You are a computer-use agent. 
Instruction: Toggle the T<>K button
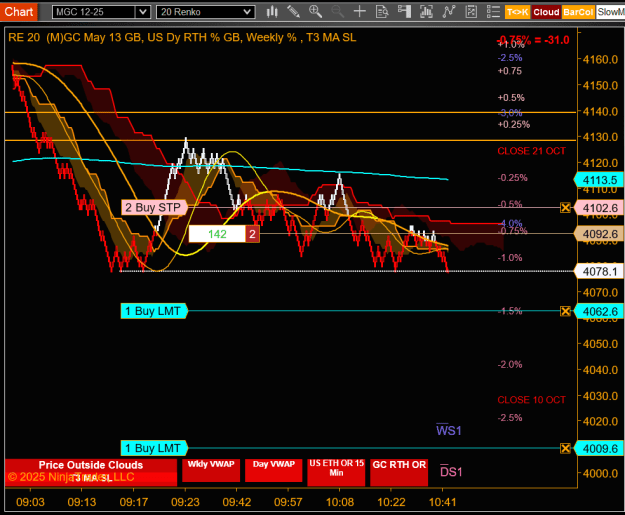tap(517, 12)
